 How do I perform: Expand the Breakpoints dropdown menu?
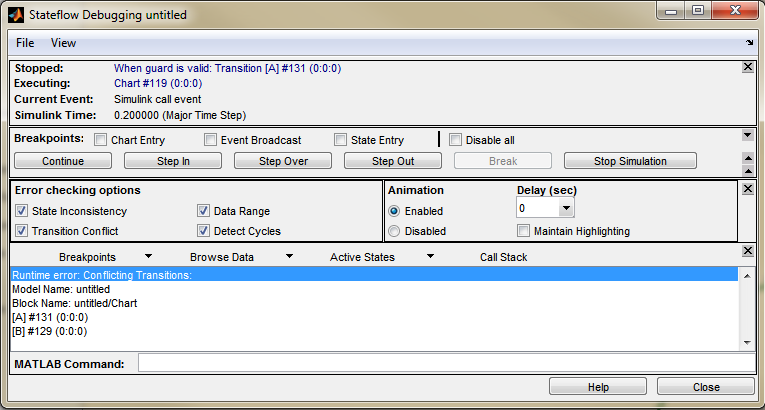click(x=149, y=257)
